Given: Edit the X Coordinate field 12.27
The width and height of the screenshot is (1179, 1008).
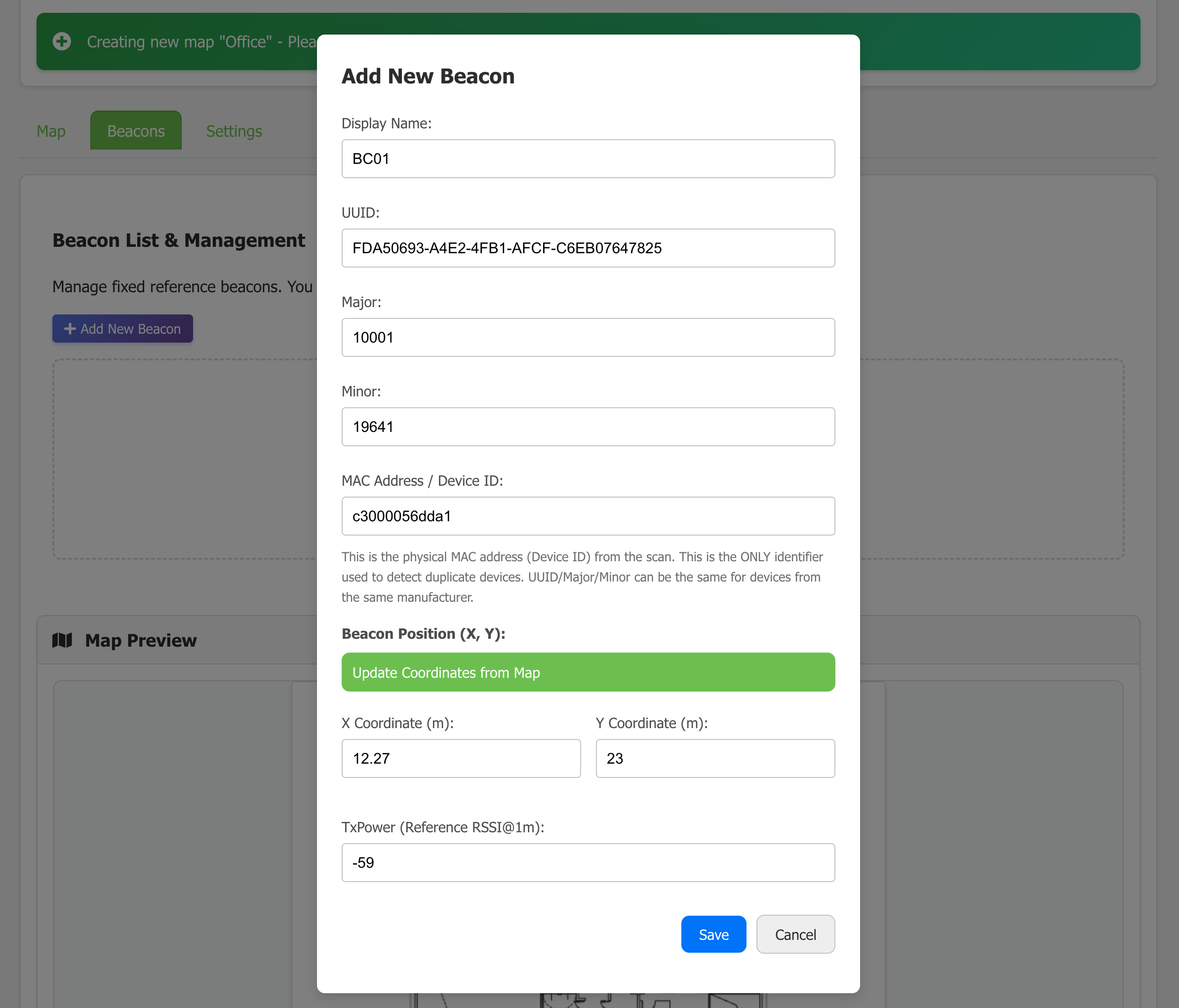Looking at the screenshot, I should pyautogui.click(x=460, y=758).
